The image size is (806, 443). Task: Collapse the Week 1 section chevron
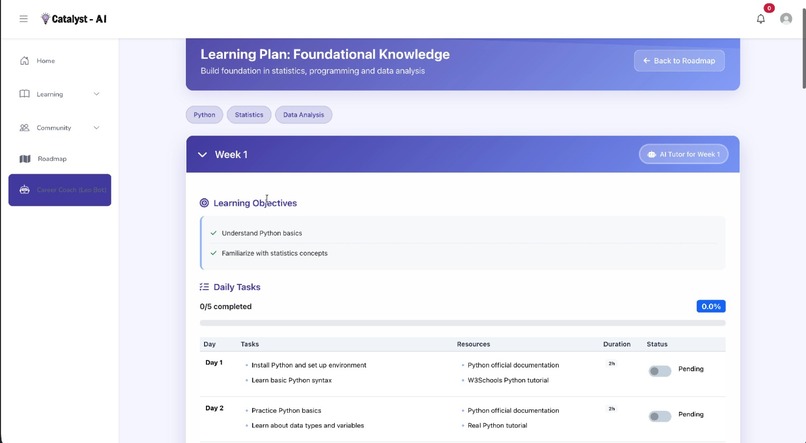tap(203, 155)
